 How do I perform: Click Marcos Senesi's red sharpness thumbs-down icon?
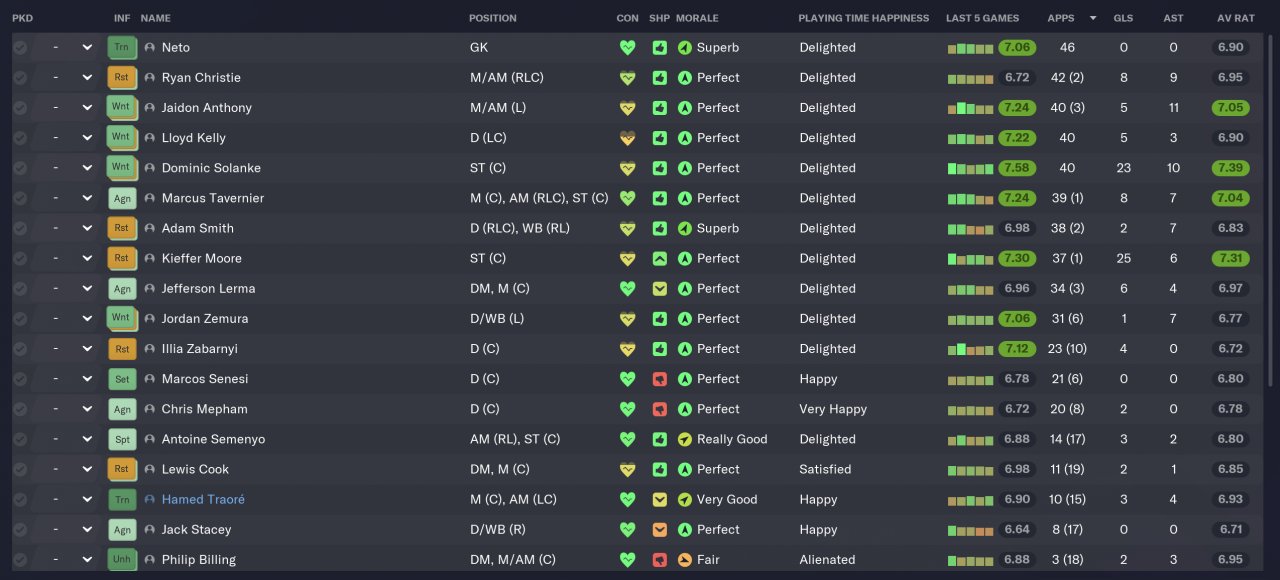click(x=660, y=379)
